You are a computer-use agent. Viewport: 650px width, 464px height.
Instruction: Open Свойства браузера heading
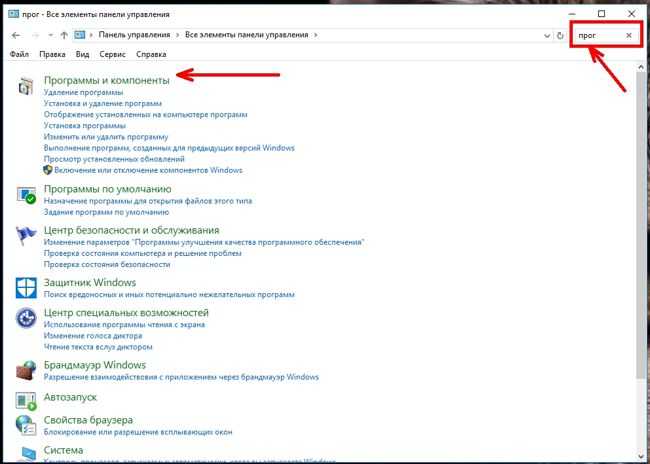coord(88,420)
